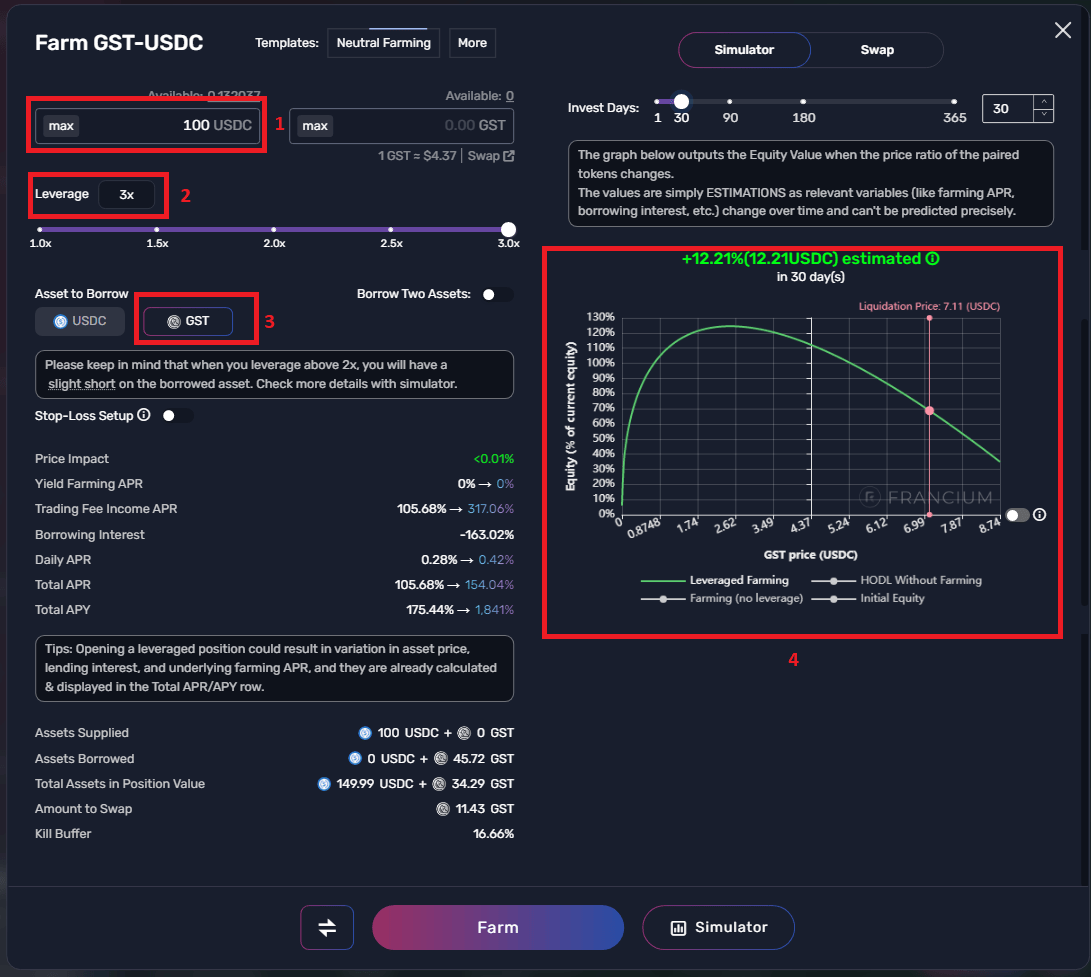Switch to the Simulator tab at top
This screenshot has height=977, width=1091.
(744, 50)
